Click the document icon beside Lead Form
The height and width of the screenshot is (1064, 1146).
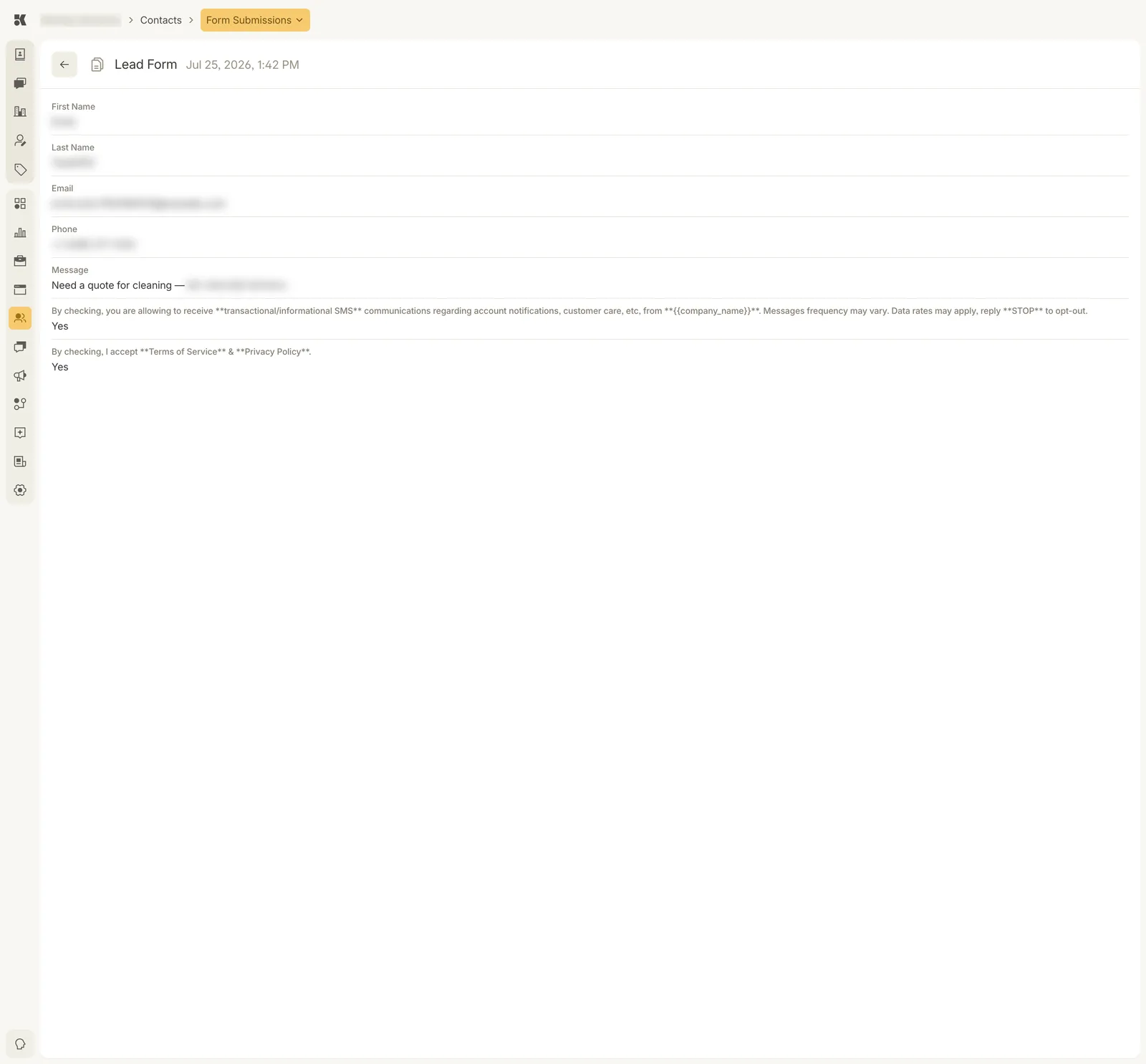click(97, 64)
